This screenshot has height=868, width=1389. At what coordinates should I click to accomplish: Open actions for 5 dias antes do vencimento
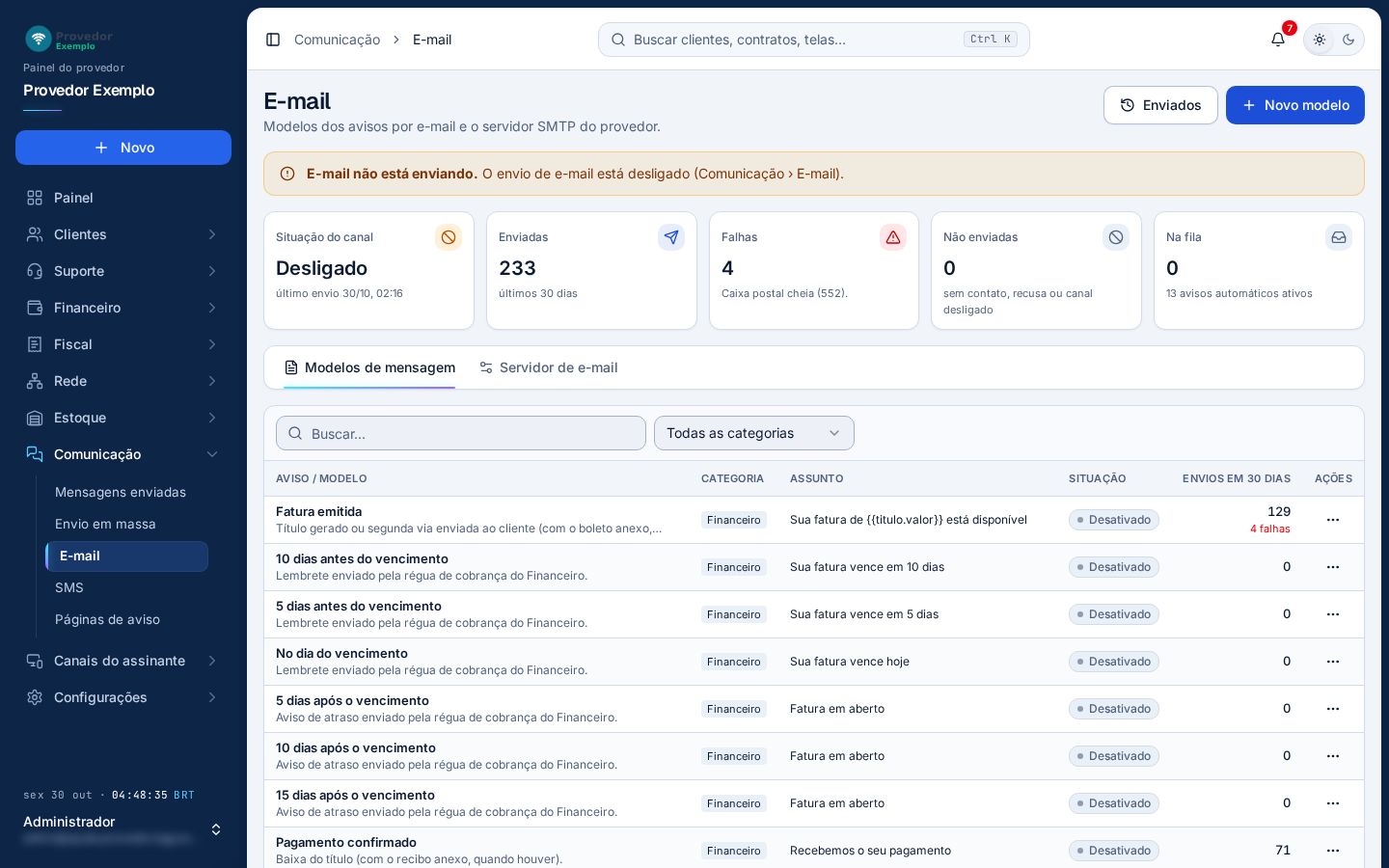[1333, 614]
